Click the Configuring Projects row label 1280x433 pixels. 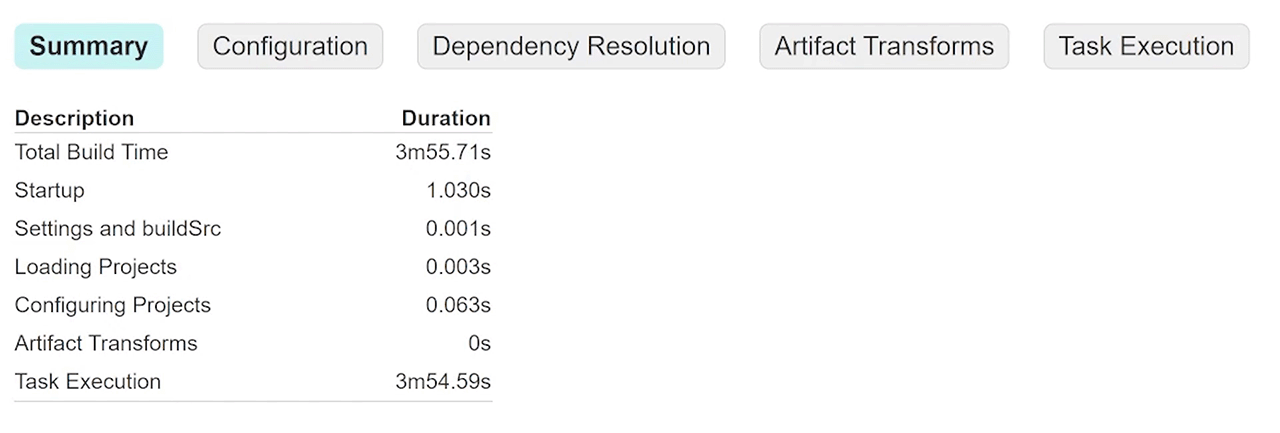[x=112, y=305]
